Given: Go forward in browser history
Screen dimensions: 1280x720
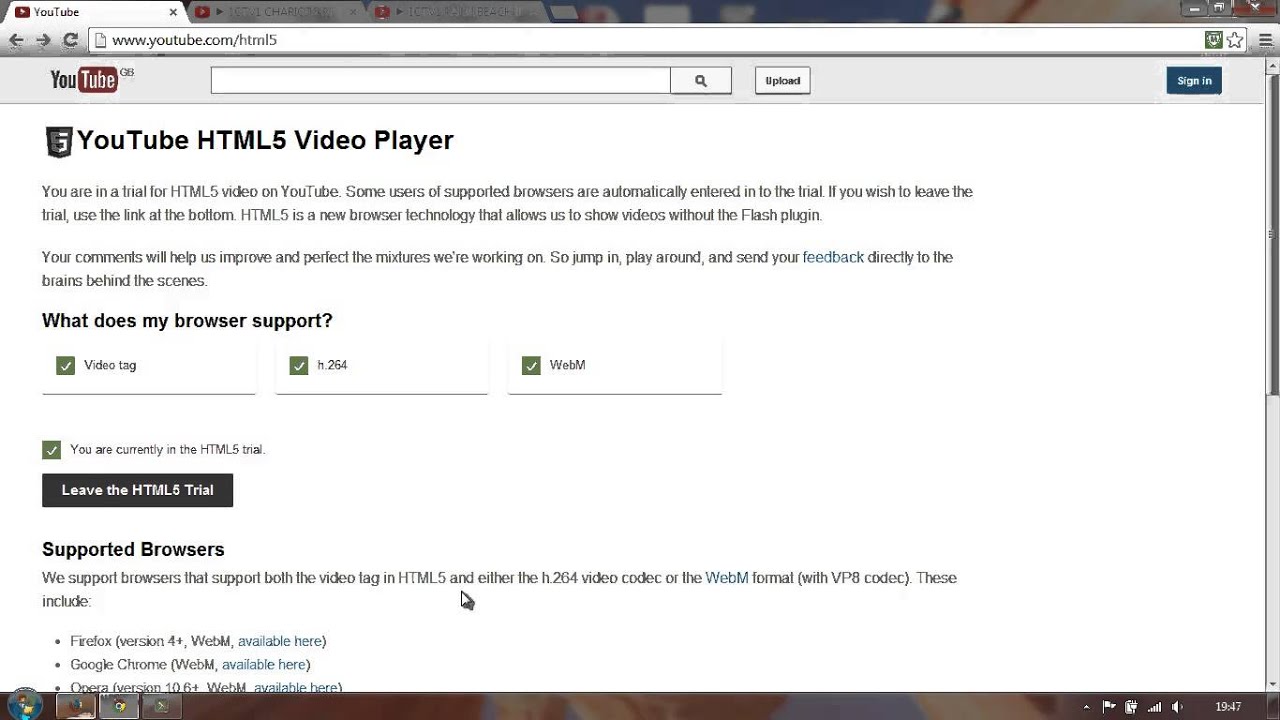Looking at the screenshot, I should click(x=43, y=40).
